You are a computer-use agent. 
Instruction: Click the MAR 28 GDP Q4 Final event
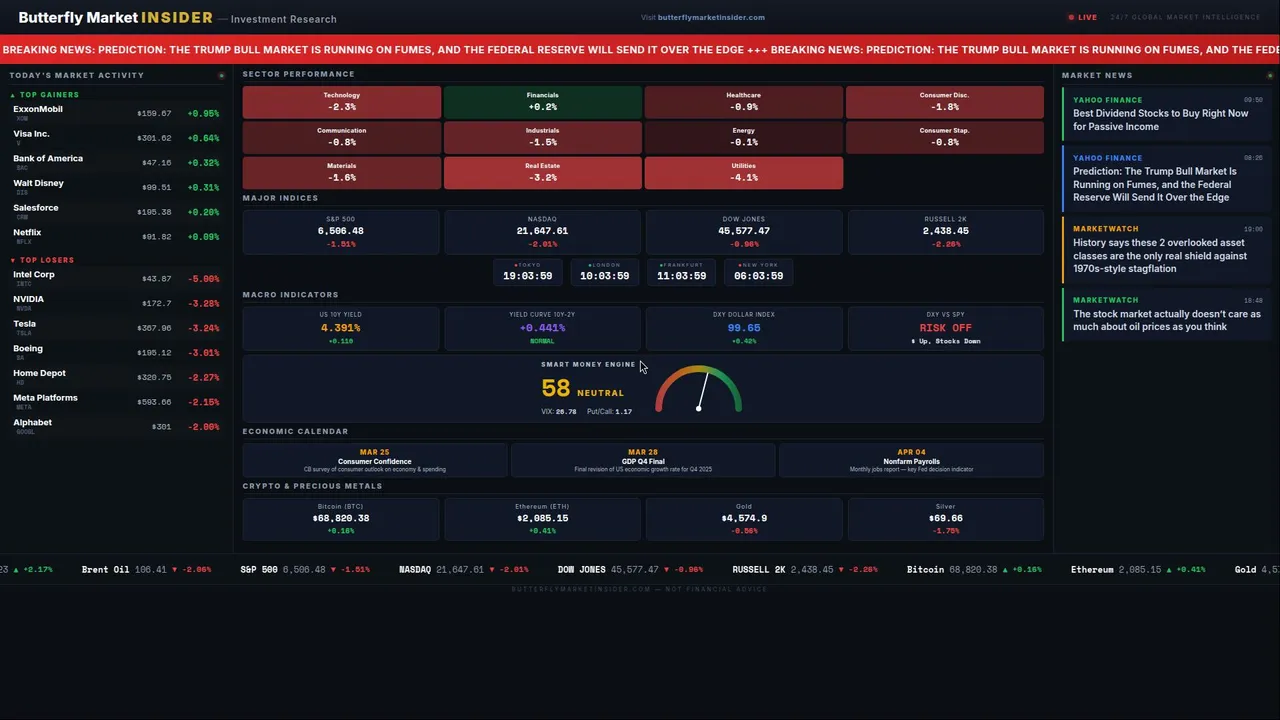point(643,461)
